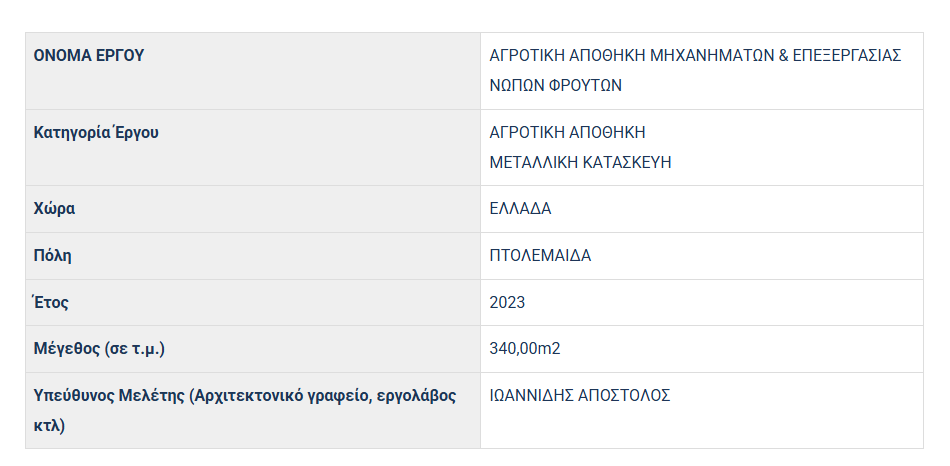Click the ΜΕΤΑΛΛΙΚΗ ΚΑΤΑΣΚΕΥΗ category text
Image resolution: width=950 pixels, height=466 pixels.
pos(580,162)
